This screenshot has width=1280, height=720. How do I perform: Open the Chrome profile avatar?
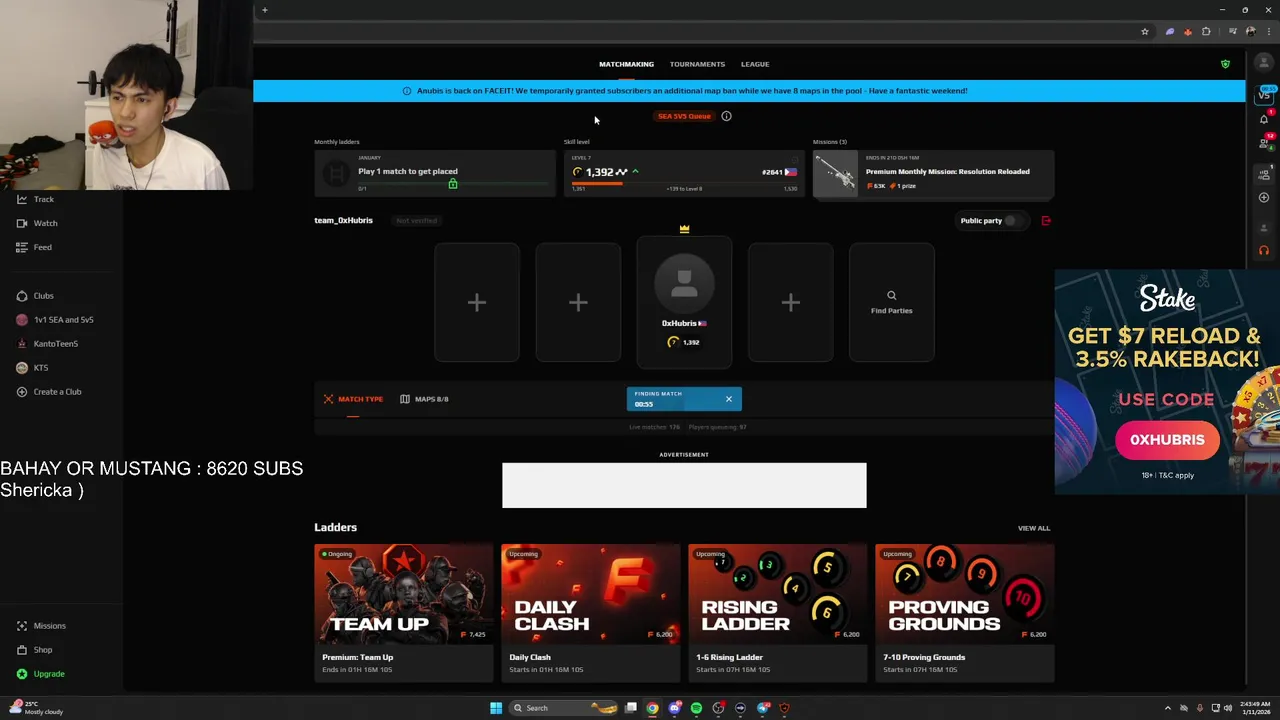click(x=1250, y=32)
